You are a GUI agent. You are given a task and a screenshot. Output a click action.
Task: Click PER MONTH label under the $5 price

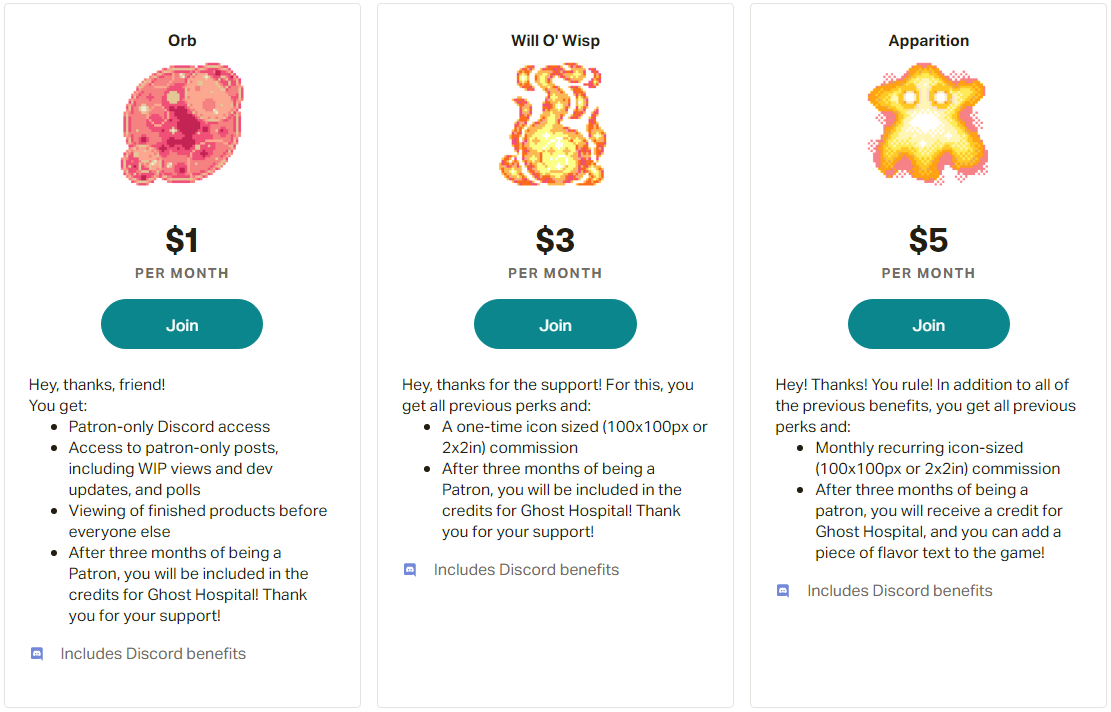(x=928, y=272)
